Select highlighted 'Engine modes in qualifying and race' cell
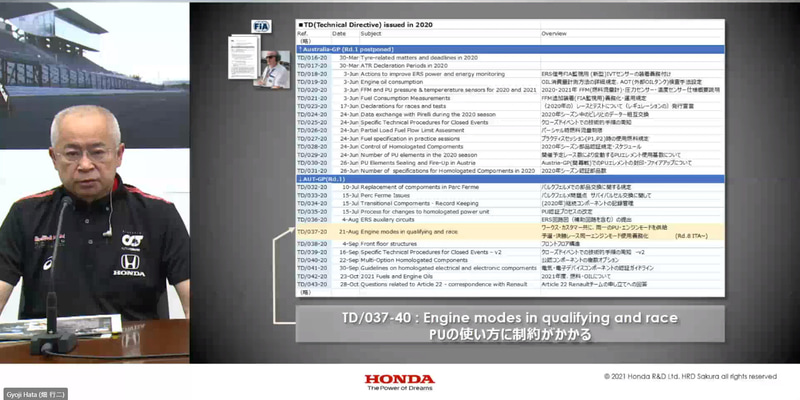800x400 pixels. (409, 232)
